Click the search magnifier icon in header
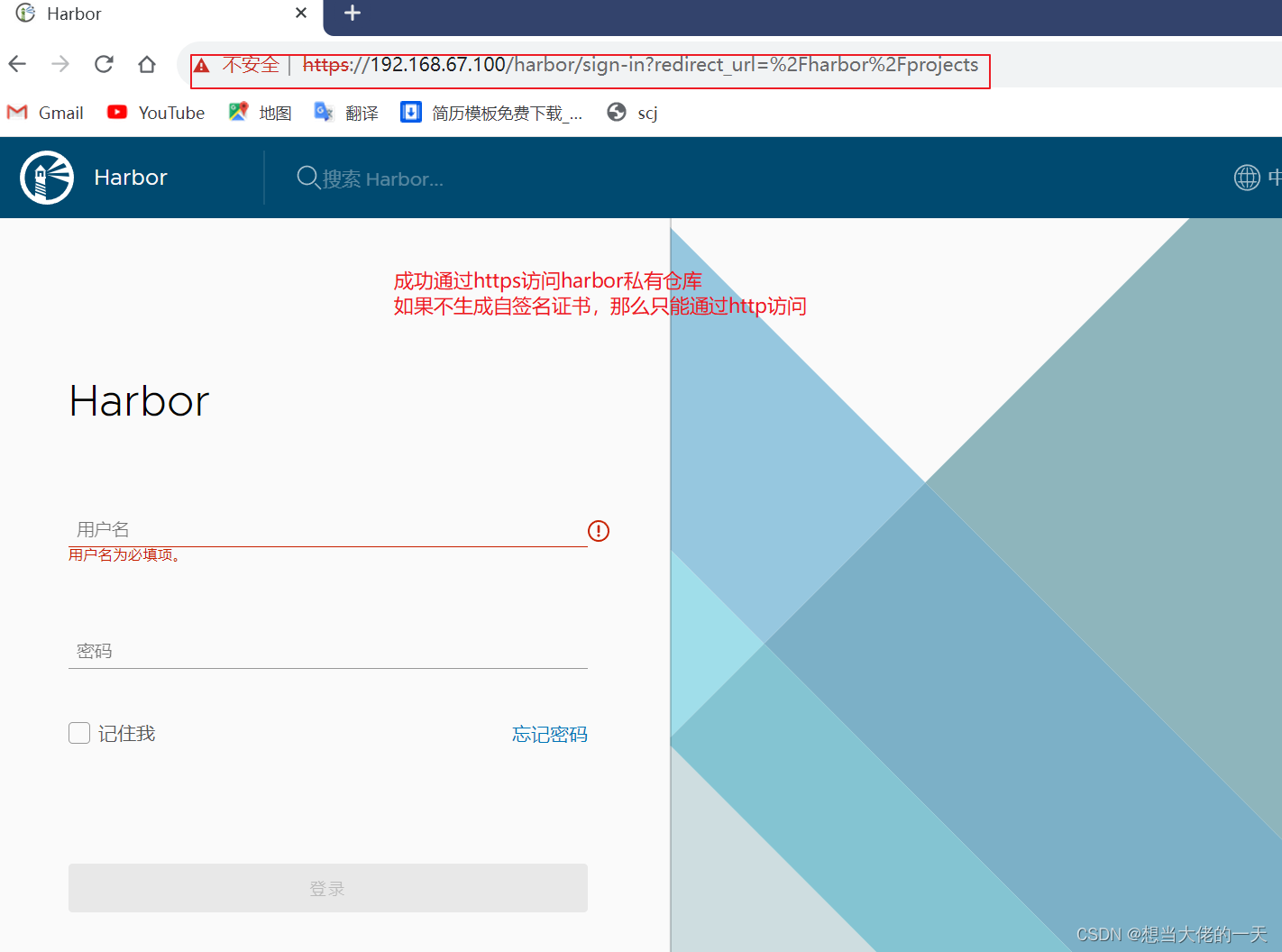 (x=308, y=178)
